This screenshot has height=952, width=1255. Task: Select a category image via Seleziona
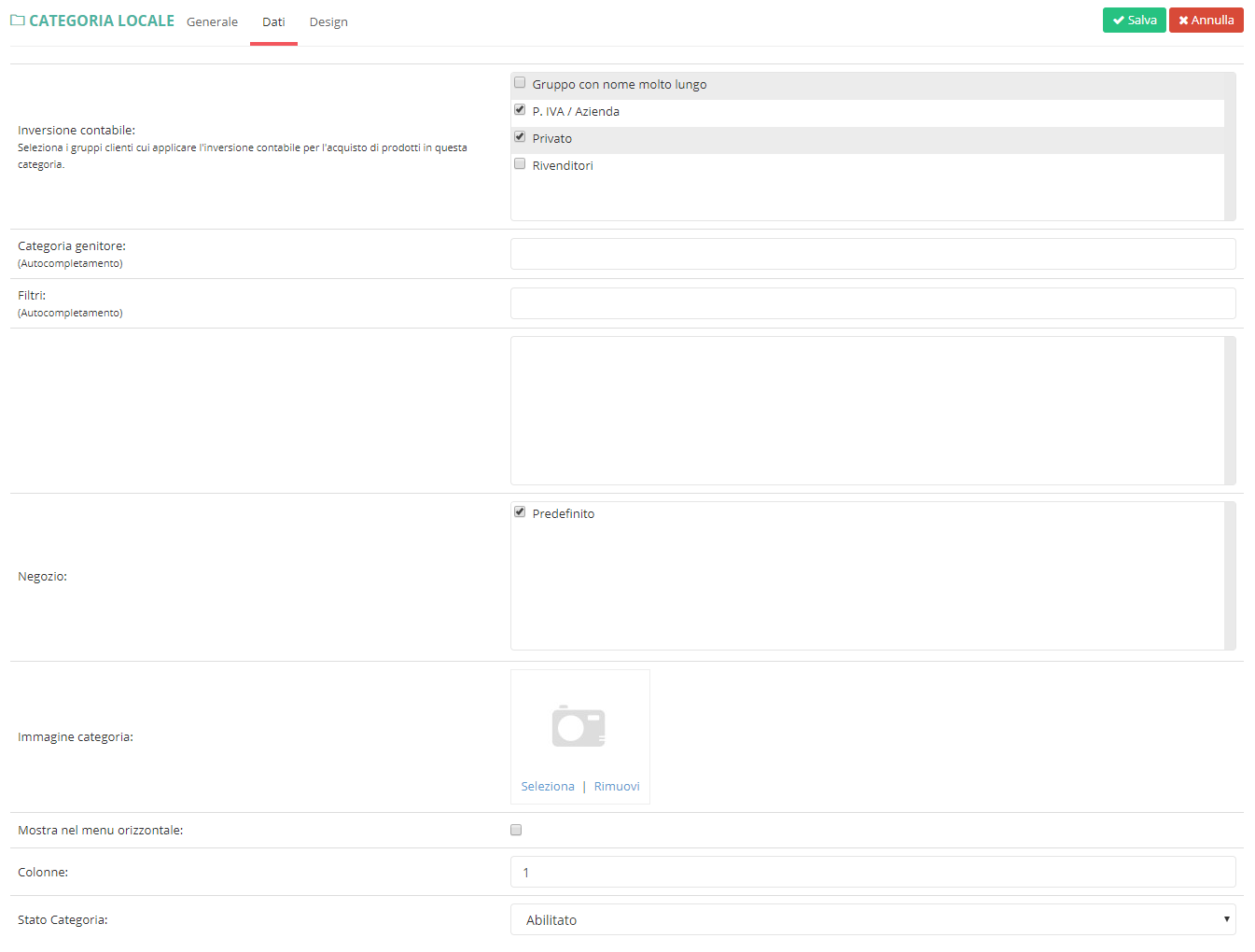point(548,786)
